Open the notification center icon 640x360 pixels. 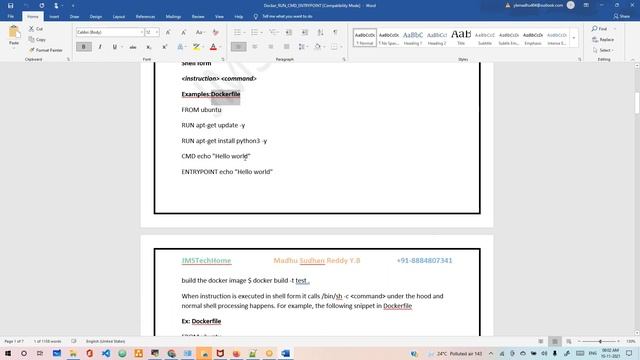[629, 353]
